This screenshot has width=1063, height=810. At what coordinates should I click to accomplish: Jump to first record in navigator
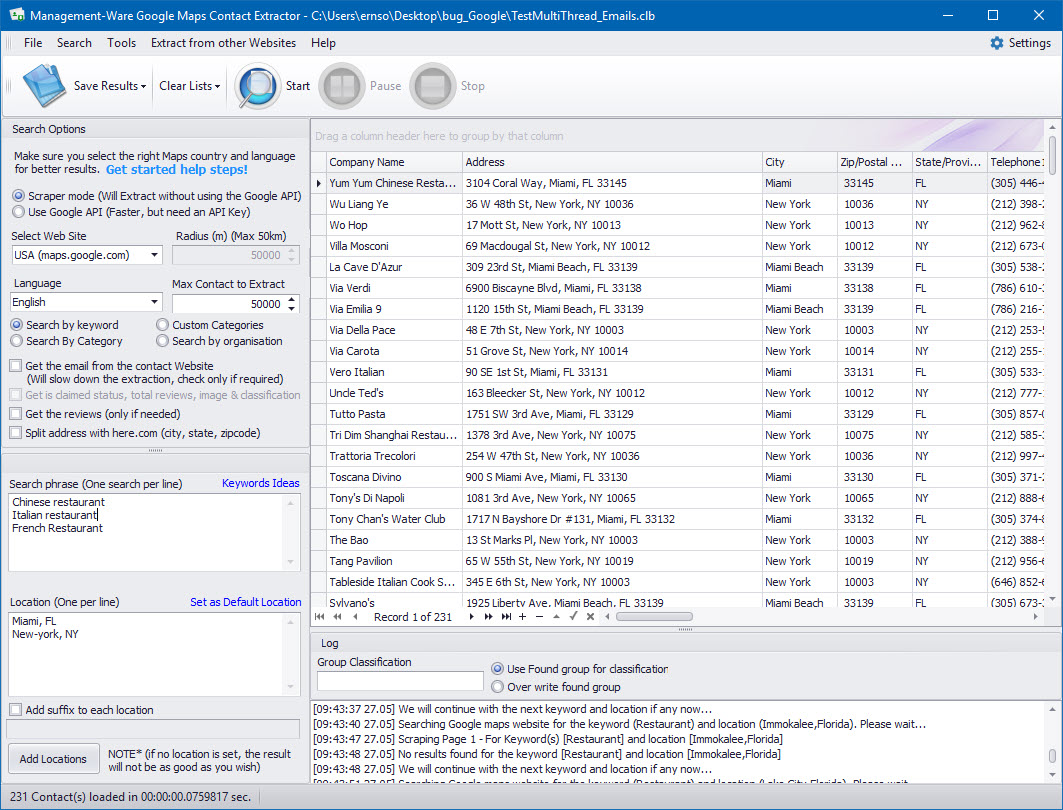[319, 617]
